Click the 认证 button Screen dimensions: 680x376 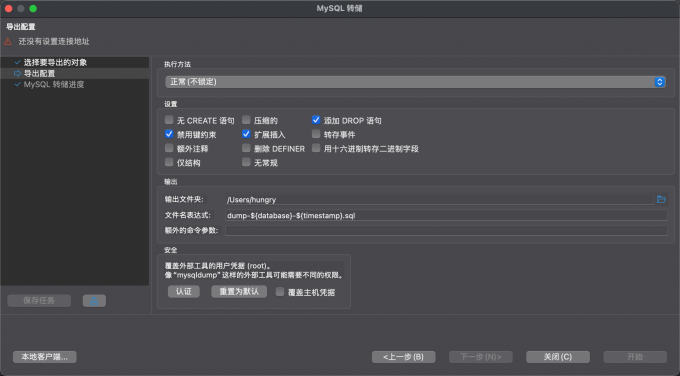(184, 291)
